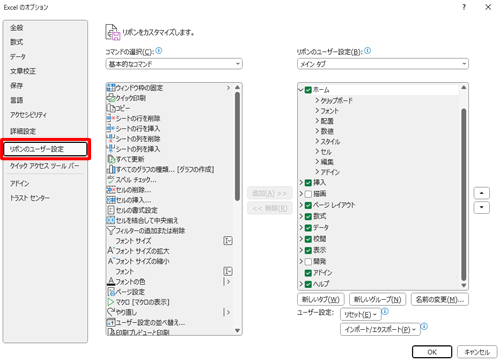Pick the insert sheet rows (シートの行を挿入) icon
Image resolution: width=500 pixels, height=362 pixels.
point(111,128)
